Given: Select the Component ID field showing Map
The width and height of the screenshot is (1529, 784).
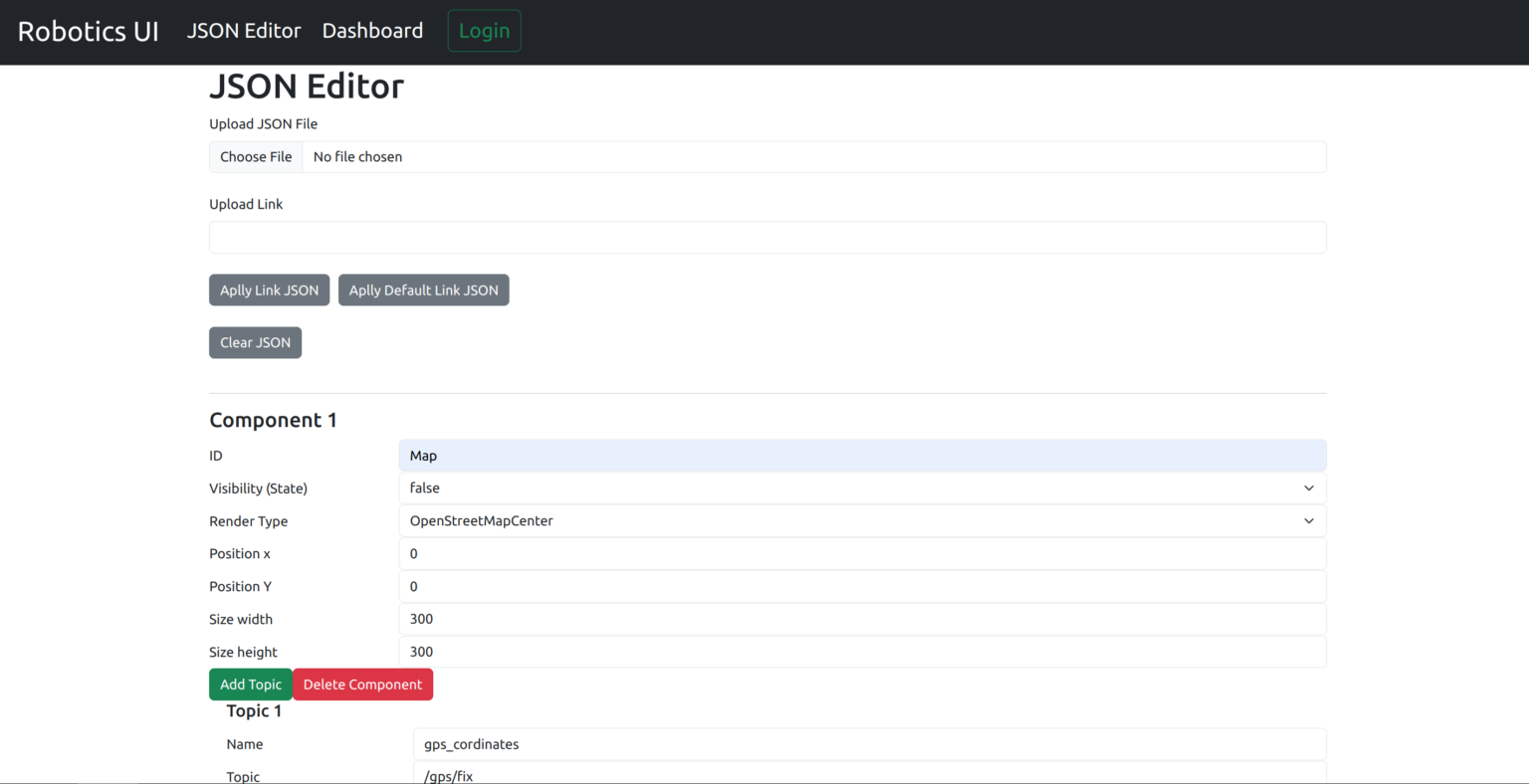Looking at the screenshot, I should click(861, 455).
